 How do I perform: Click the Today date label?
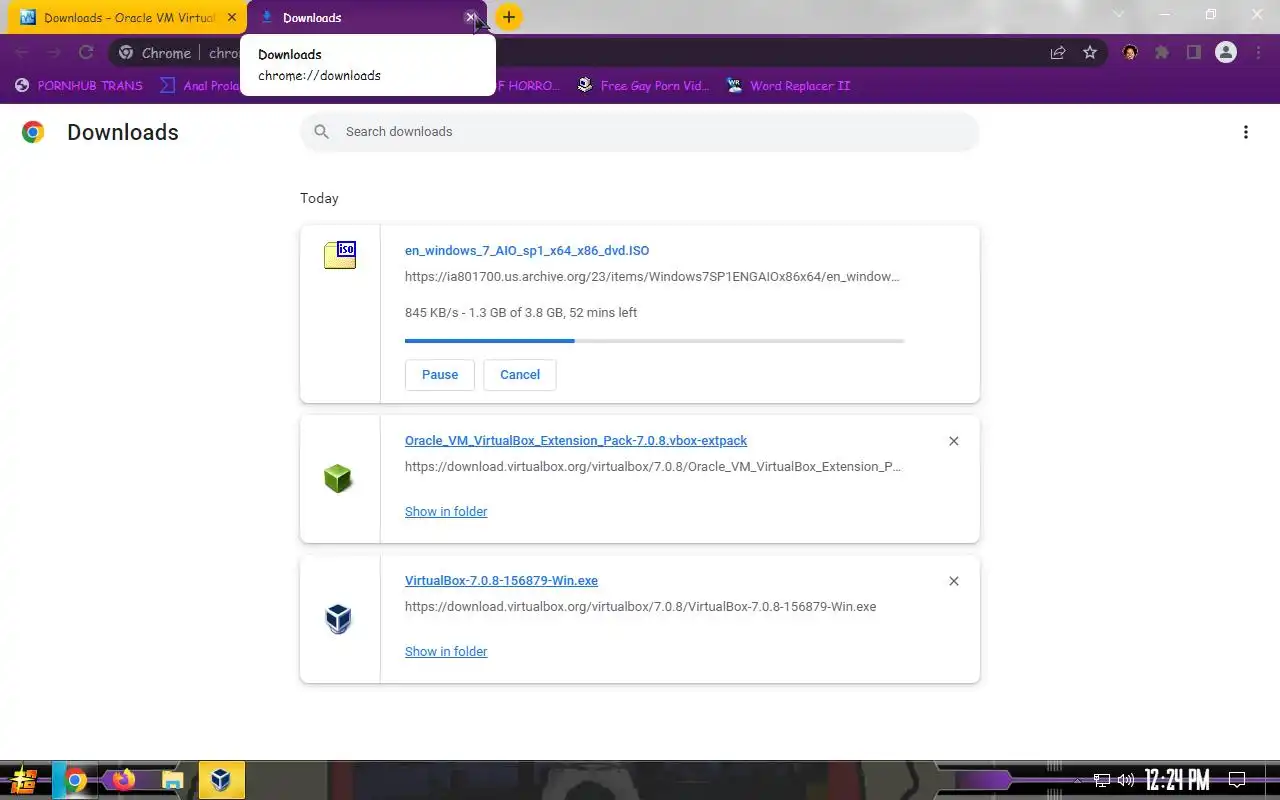coord(320,198)
